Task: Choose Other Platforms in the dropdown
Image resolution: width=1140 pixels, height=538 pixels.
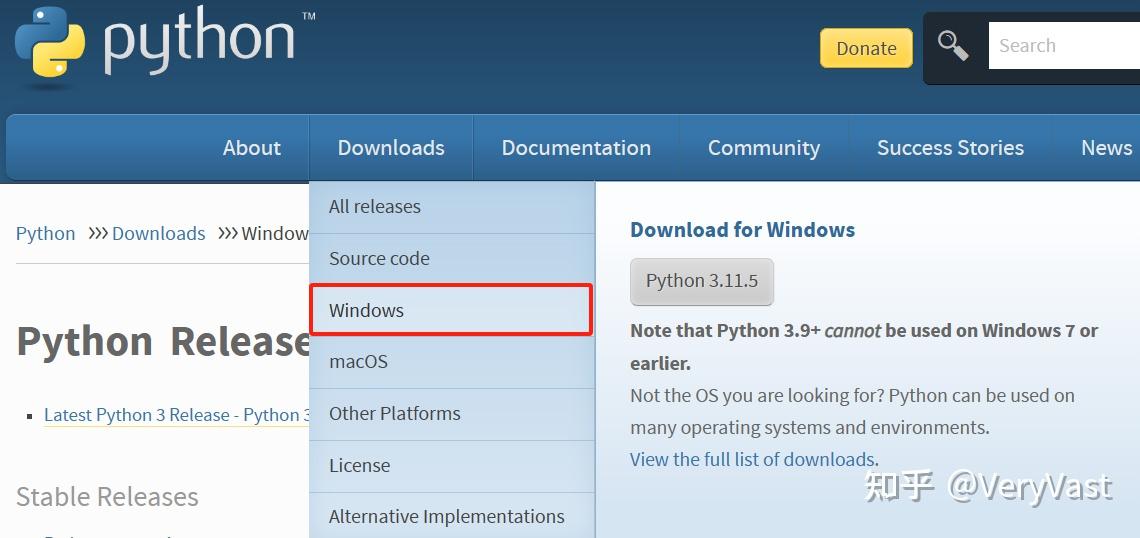Action: tap(395, 414)
